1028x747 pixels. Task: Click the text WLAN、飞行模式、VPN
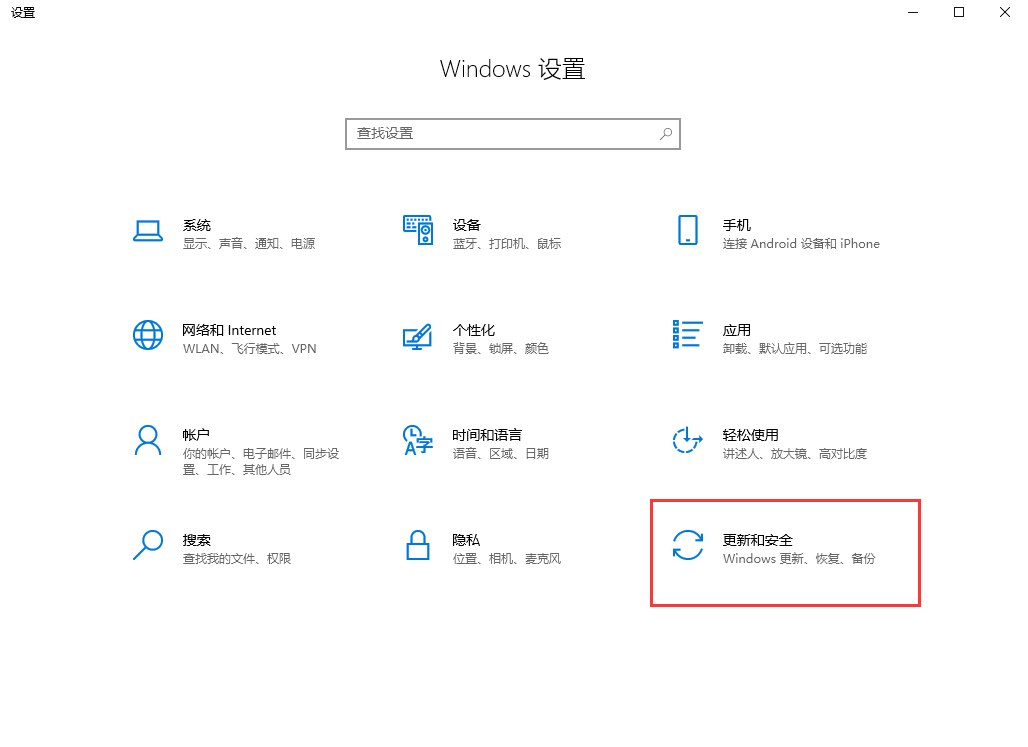[250, 349]
